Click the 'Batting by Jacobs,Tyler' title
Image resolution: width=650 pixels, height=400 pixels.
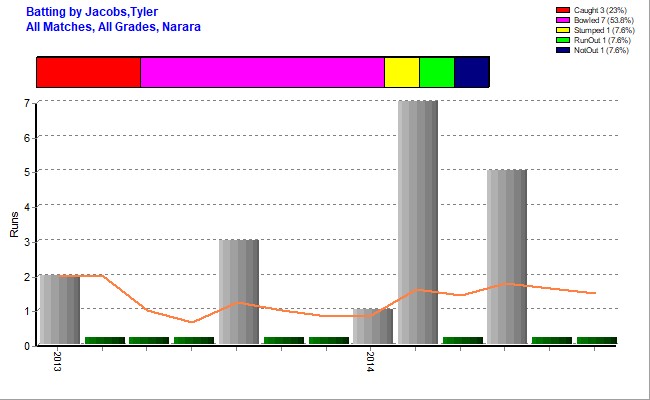(92, 11)
